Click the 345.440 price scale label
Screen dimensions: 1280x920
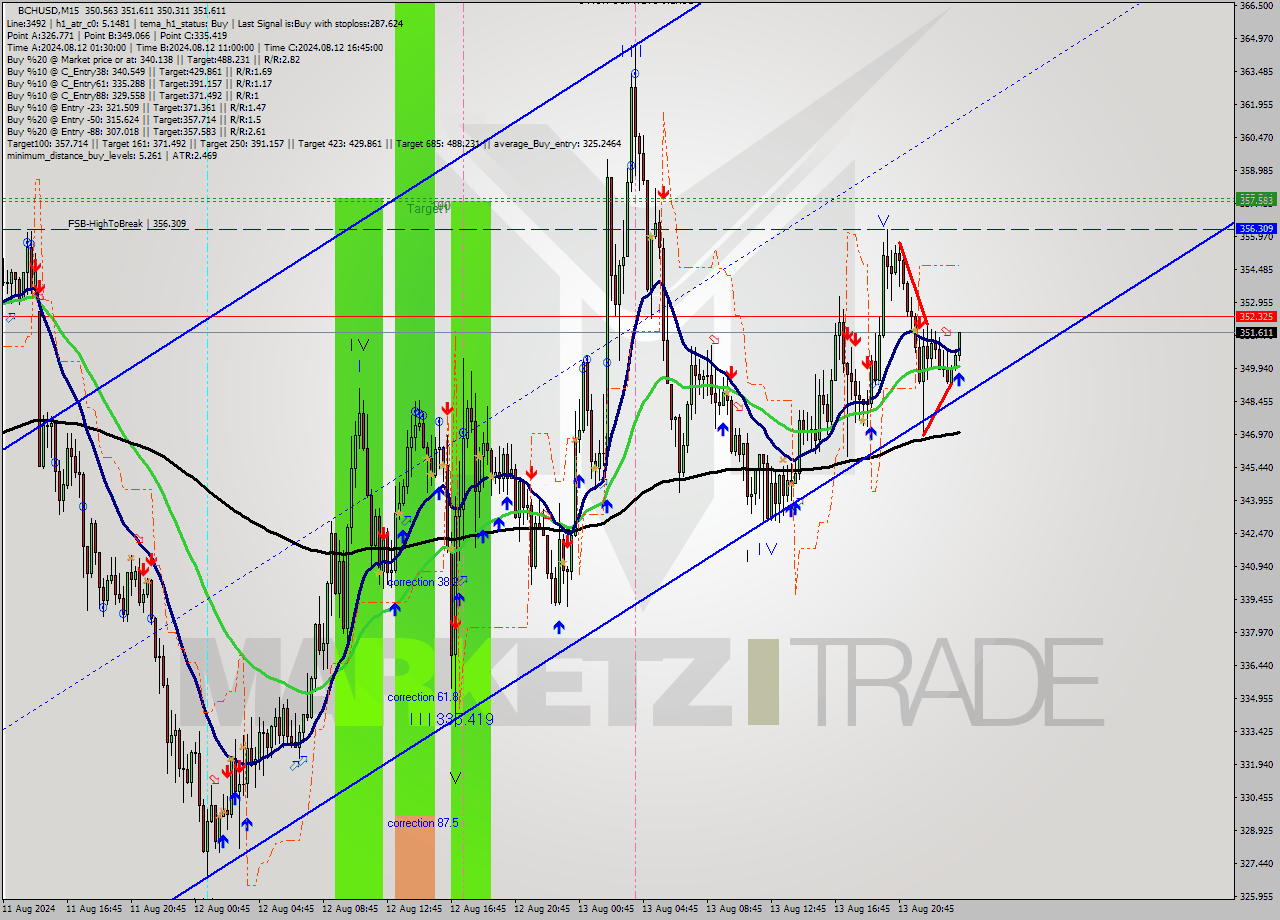point(1256,468)
